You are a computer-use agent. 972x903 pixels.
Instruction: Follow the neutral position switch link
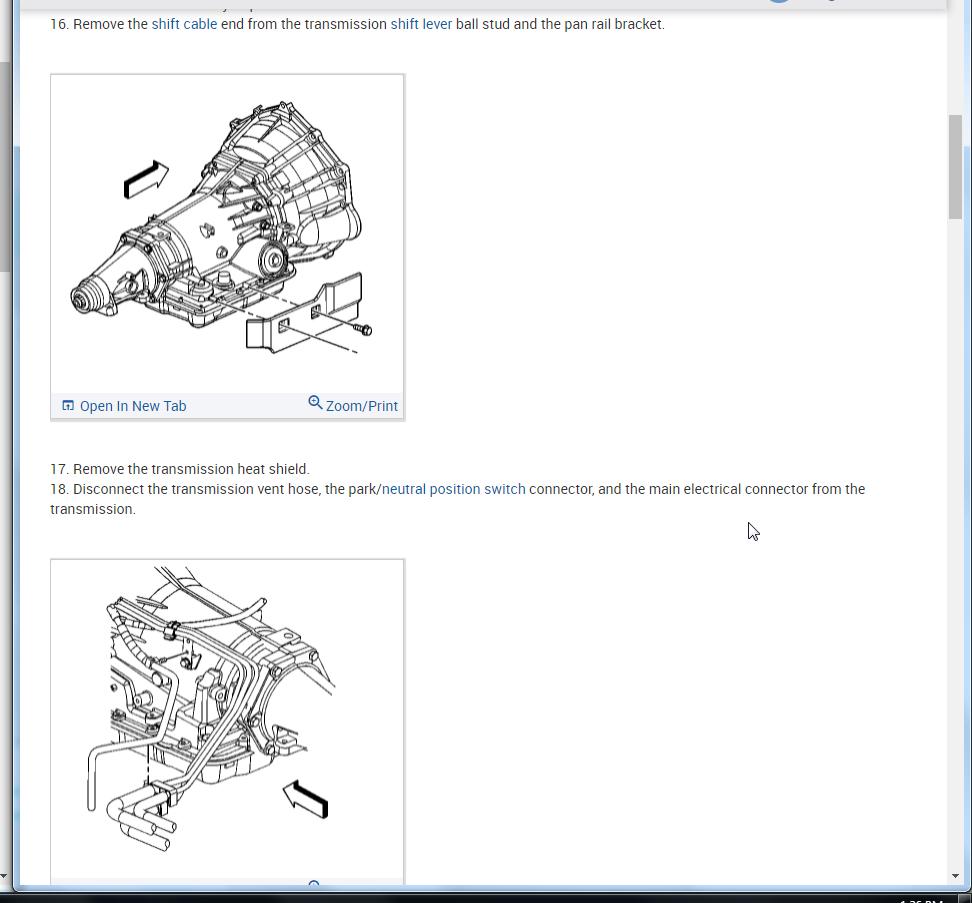[453, 489]
